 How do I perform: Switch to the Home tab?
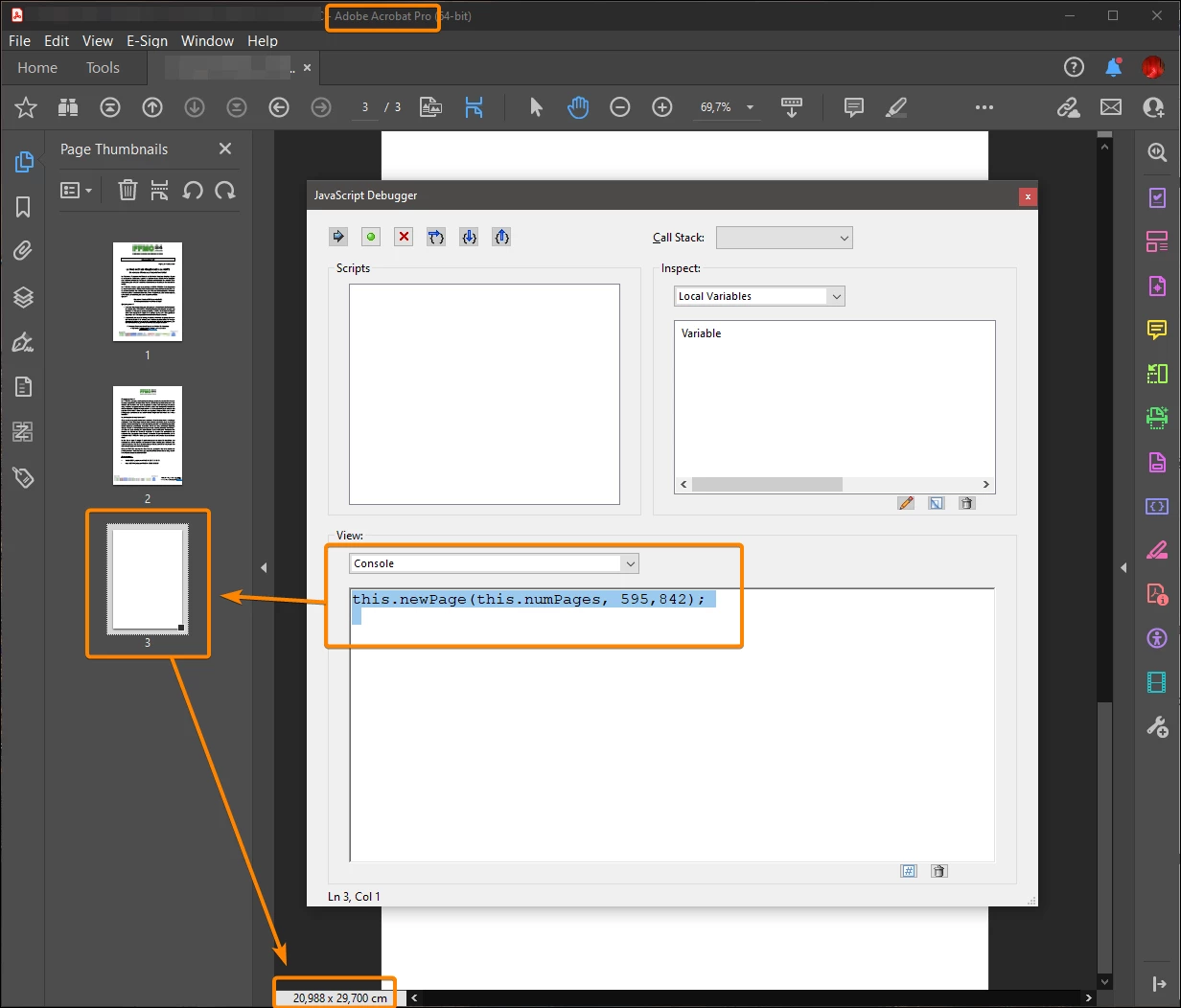coord(37,68)
